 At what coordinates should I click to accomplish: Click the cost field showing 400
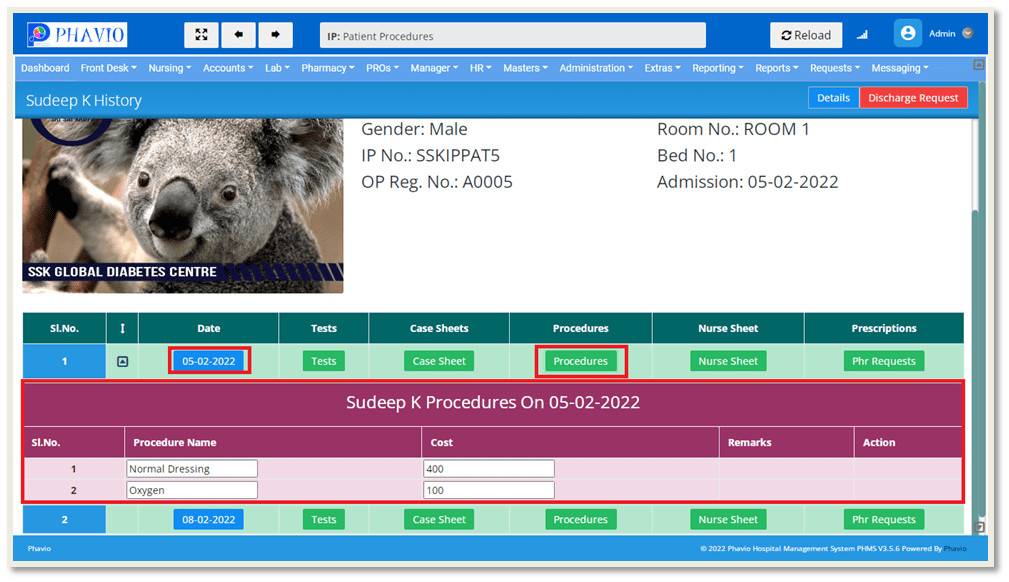tap(488, 469)
